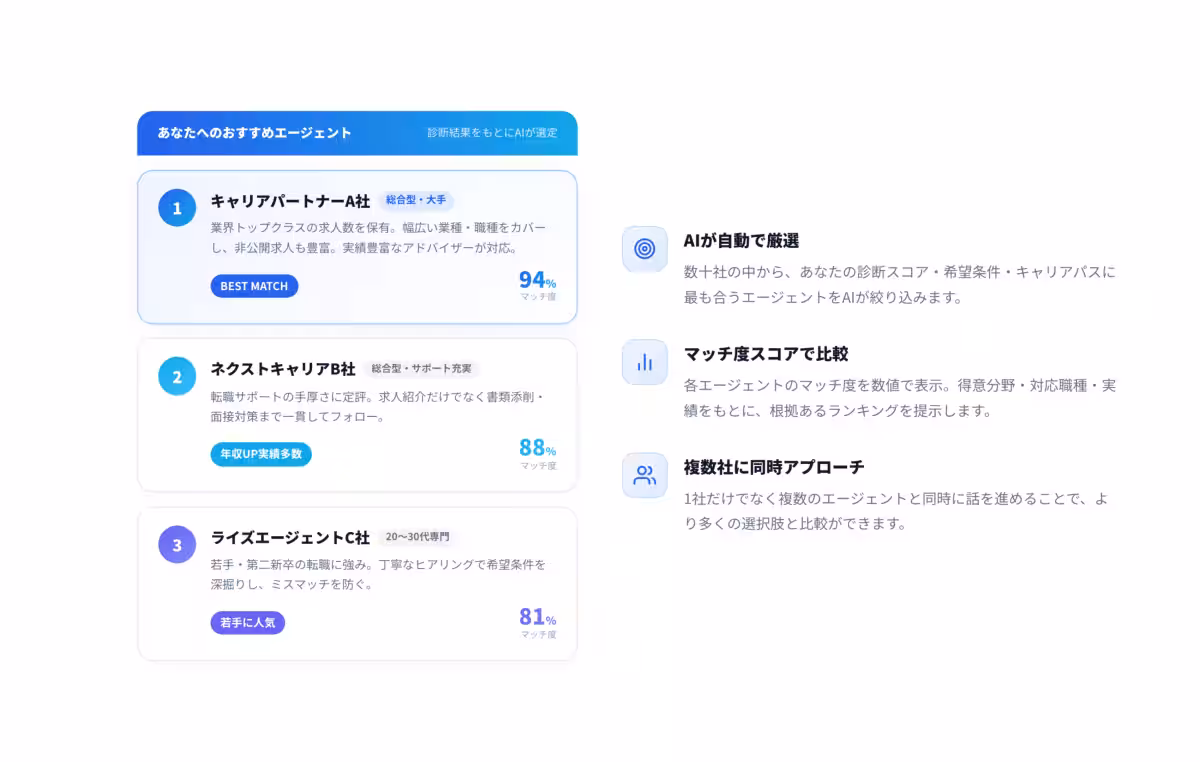Click the AIが自動で厳選 heading
This screenshot has height=762, width=1200.
[x=741, y=241]
